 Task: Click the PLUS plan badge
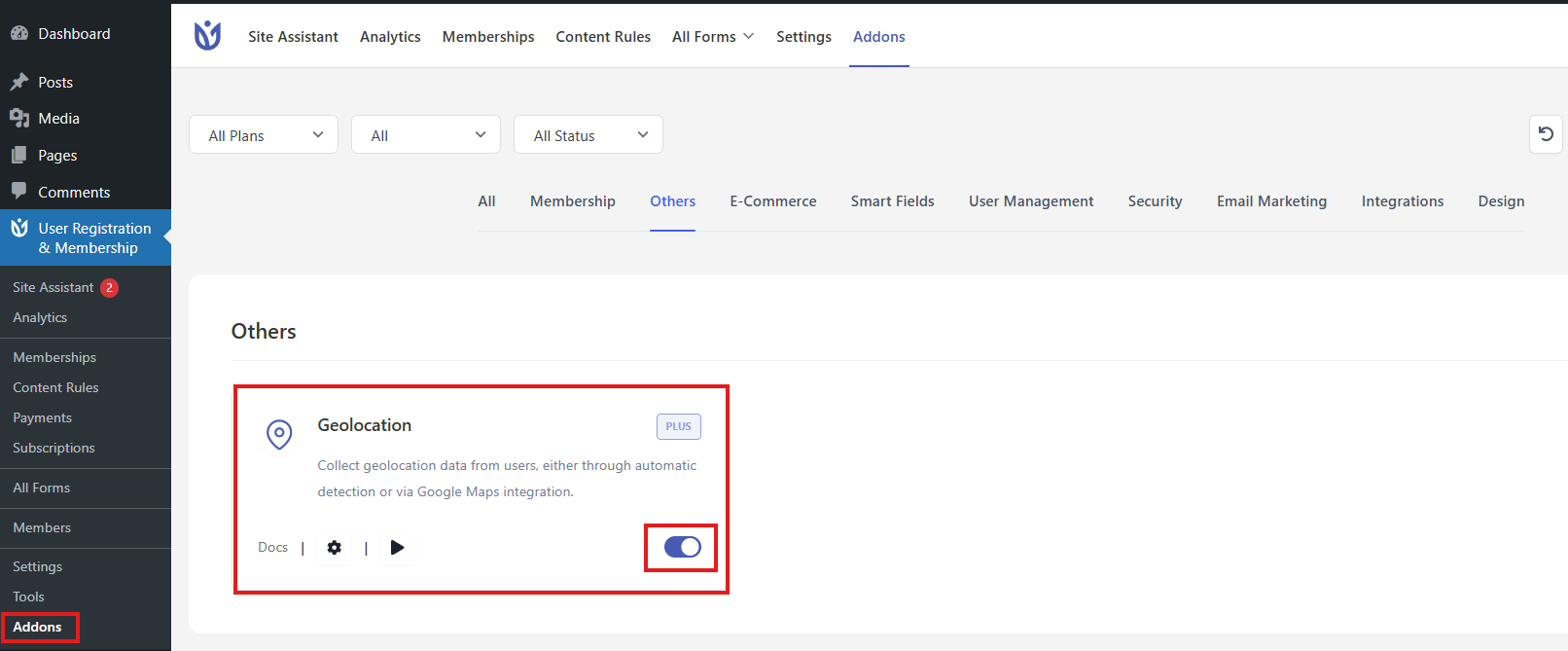(x=679, y=426)
